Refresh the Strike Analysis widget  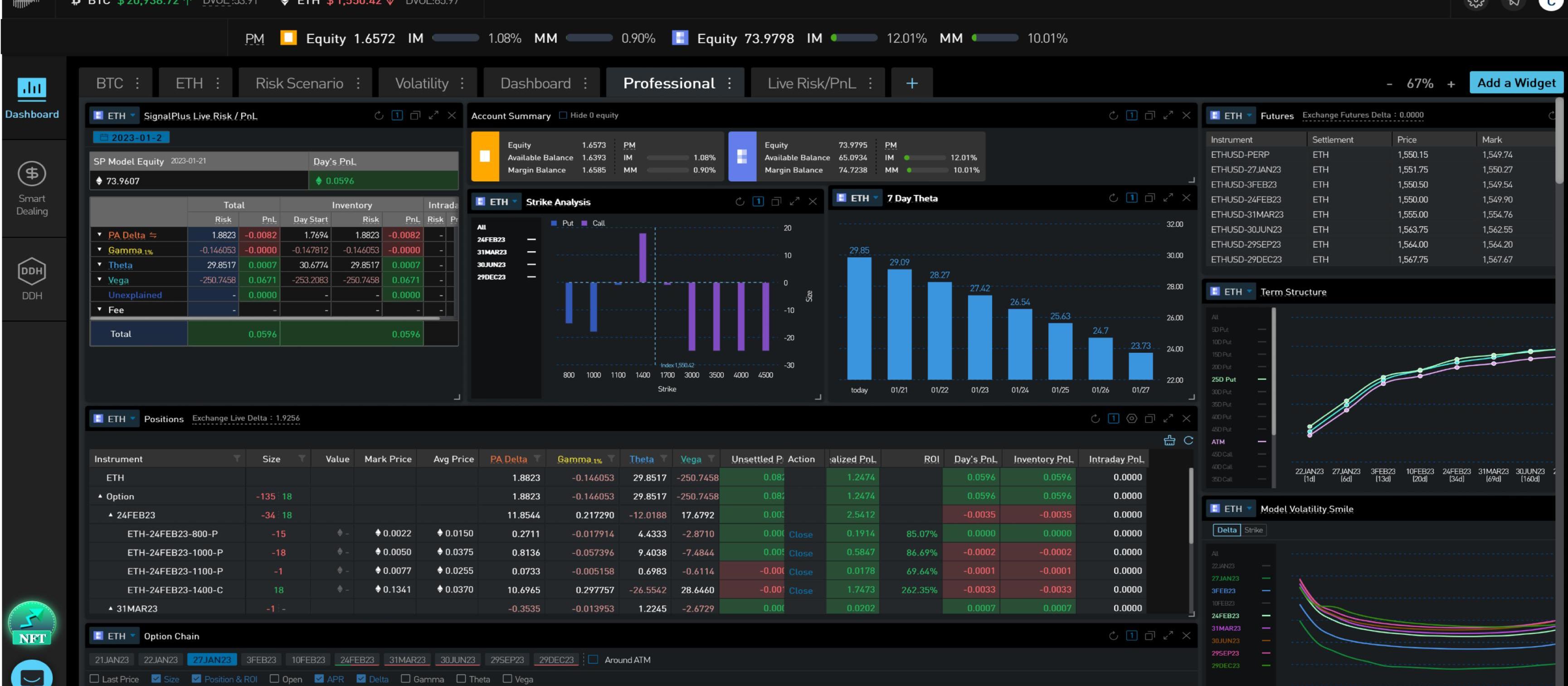(x=740, y=202)
